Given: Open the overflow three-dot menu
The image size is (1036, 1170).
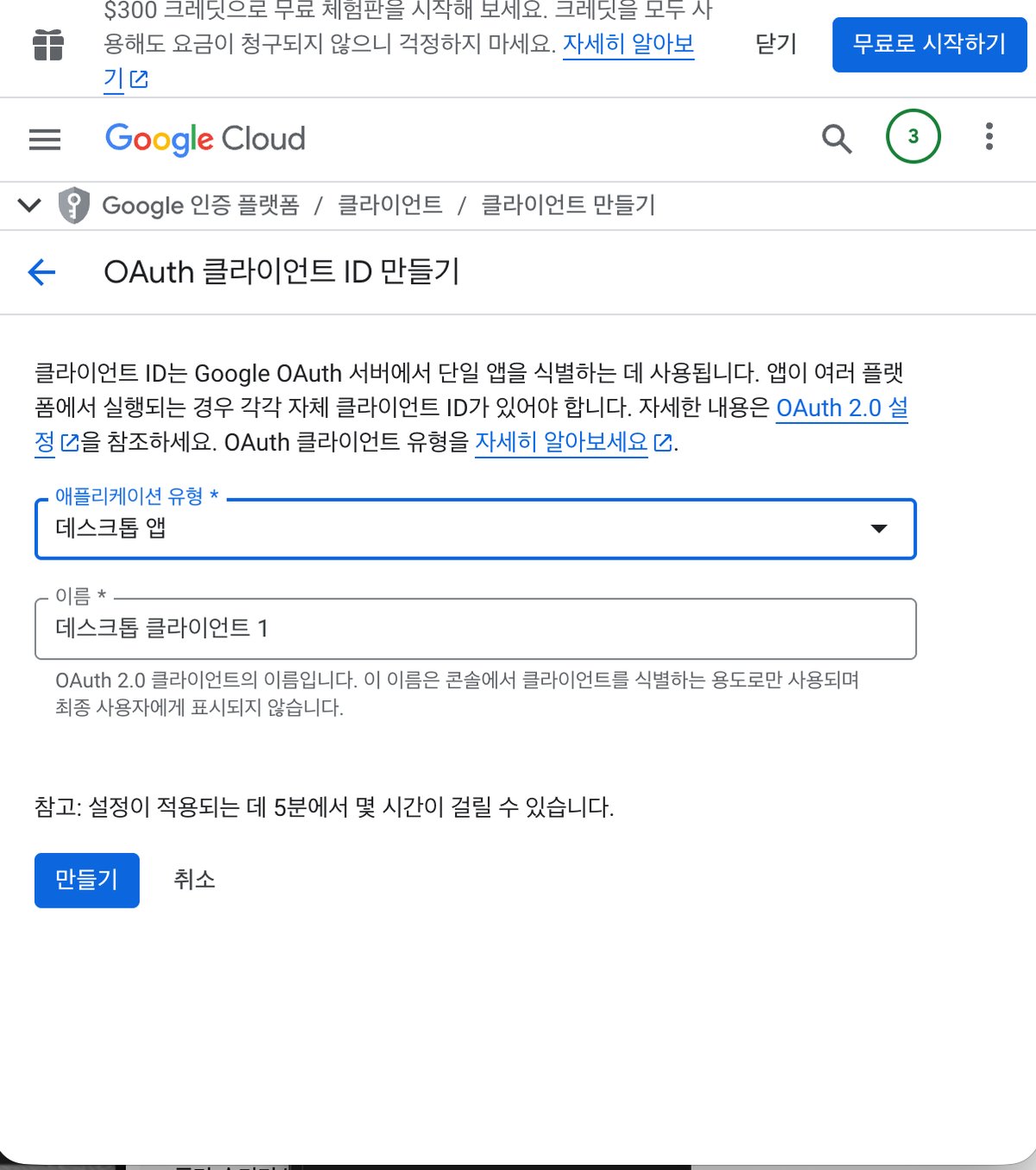Looking at the screenshot, I should (x=988, y=136).
